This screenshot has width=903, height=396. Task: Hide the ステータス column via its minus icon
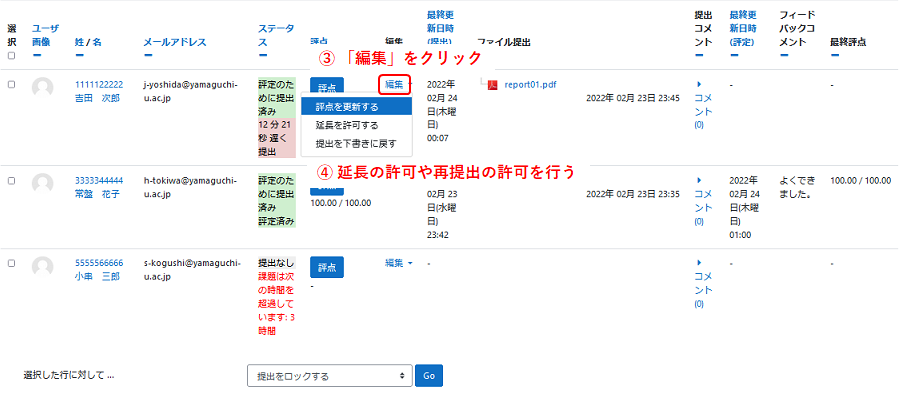point(263,55)
